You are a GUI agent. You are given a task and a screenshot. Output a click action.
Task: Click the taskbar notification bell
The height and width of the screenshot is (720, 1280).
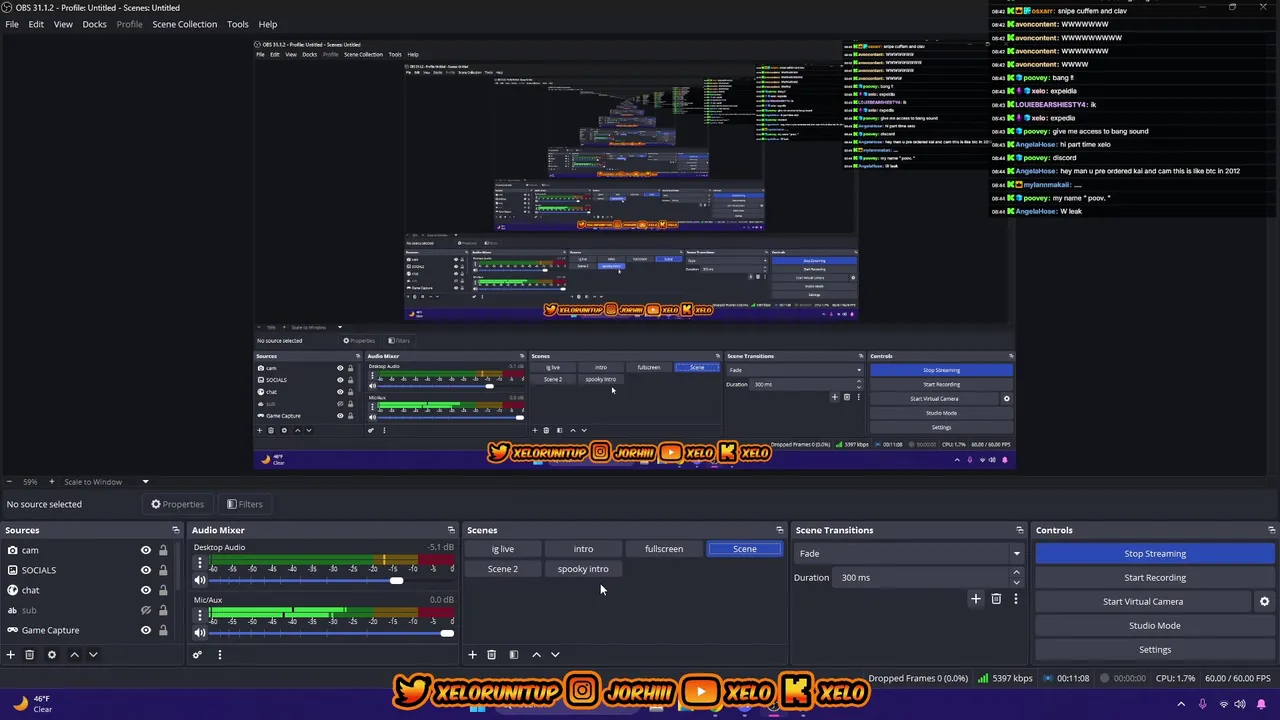pos(1263,704)
